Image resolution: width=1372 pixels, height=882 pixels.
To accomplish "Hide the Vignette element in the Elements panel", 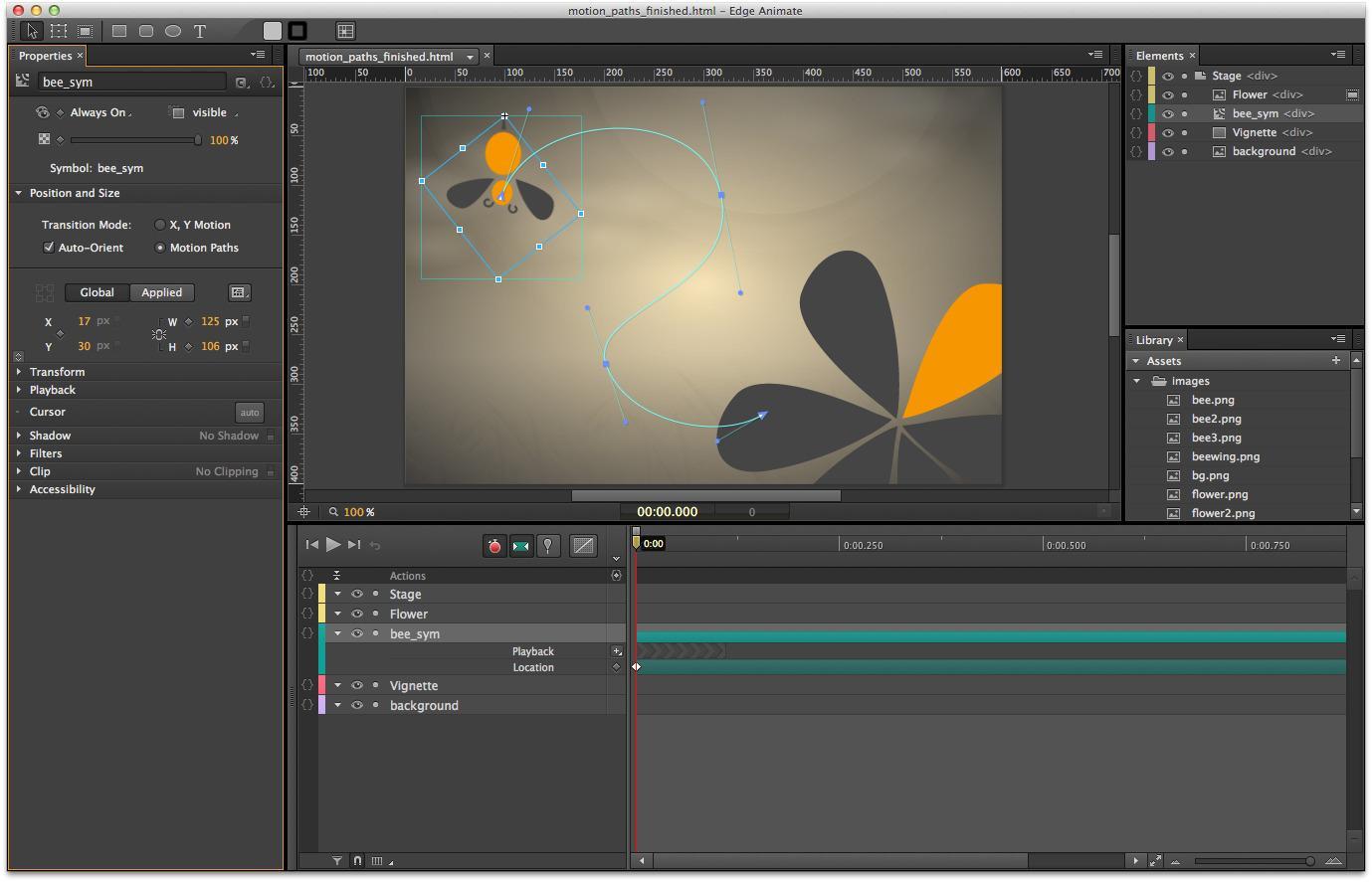I will coord(1168,131).
